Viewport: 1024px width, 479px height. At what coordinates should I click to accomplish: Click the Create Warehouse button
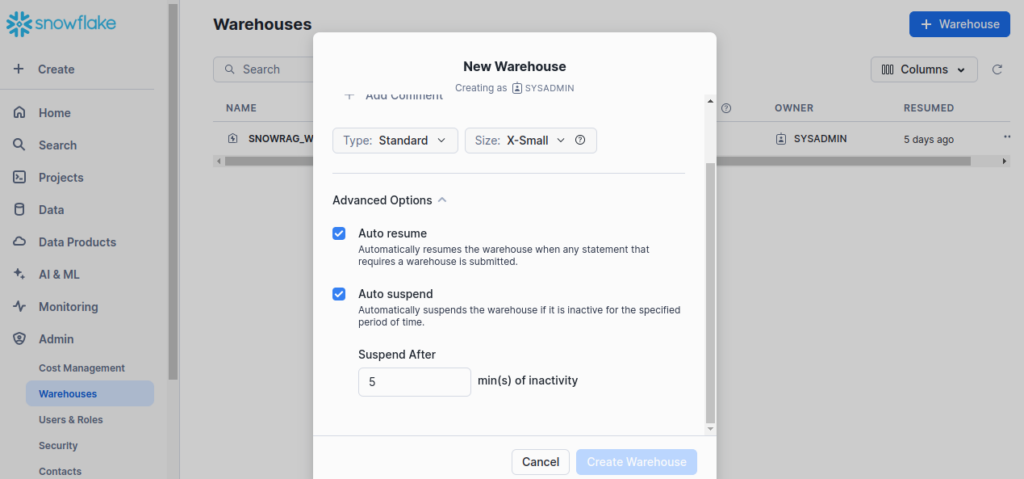[x=636, y=462]
